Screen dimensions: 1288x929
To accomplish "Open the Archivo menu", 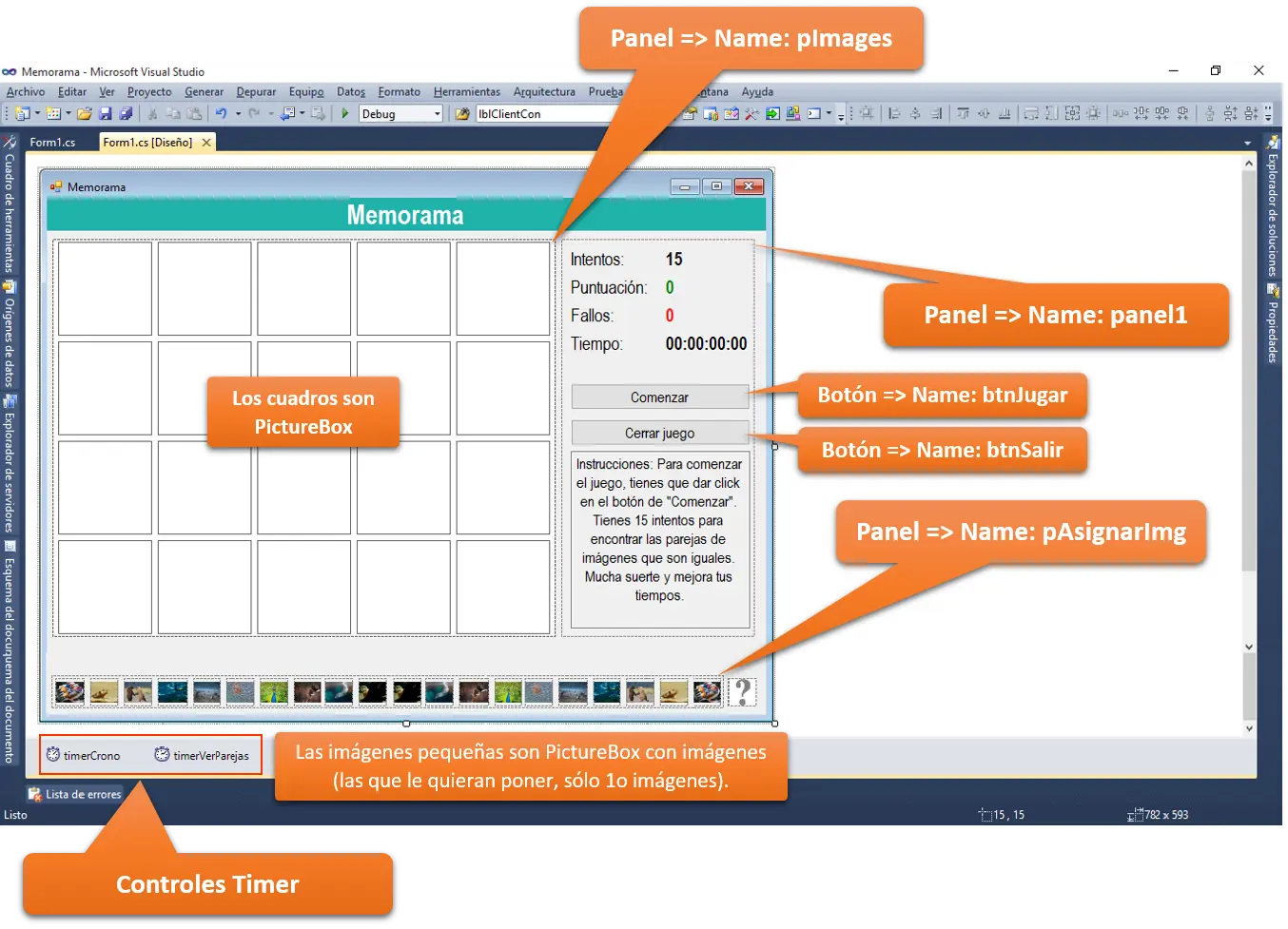I will [x=26, y=92].
